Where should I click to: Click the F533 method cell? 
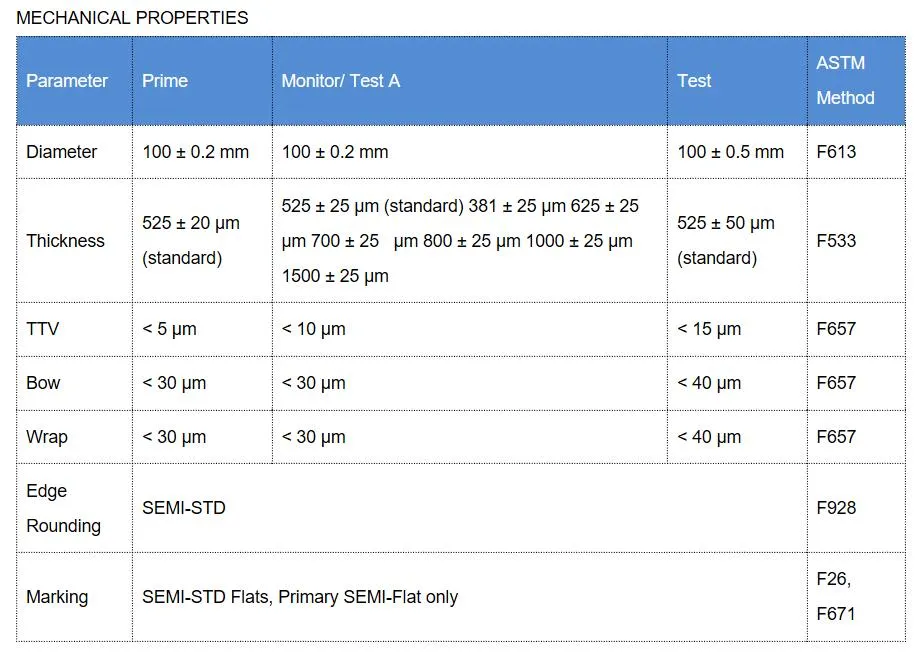coord(836,240)
